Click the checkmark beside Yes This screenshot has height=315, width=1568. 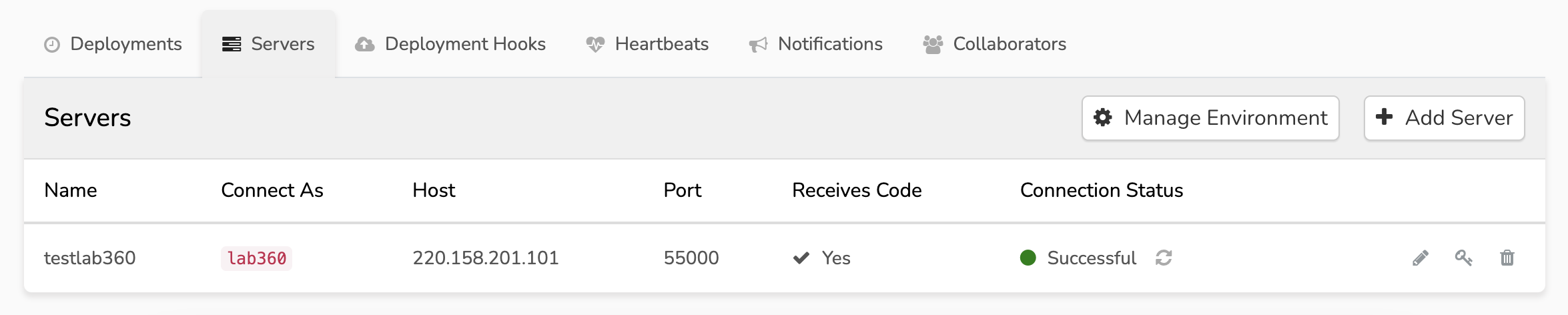801,258
